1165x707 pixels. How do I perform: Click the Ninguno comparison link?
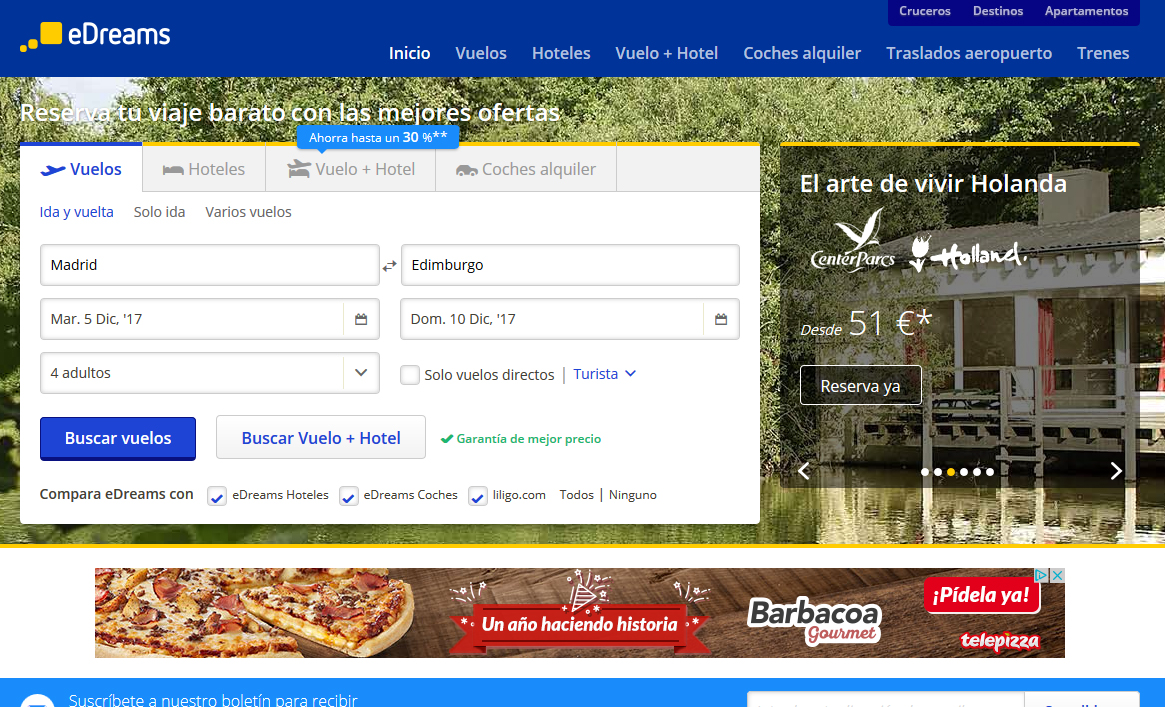[x=632, y=495]
